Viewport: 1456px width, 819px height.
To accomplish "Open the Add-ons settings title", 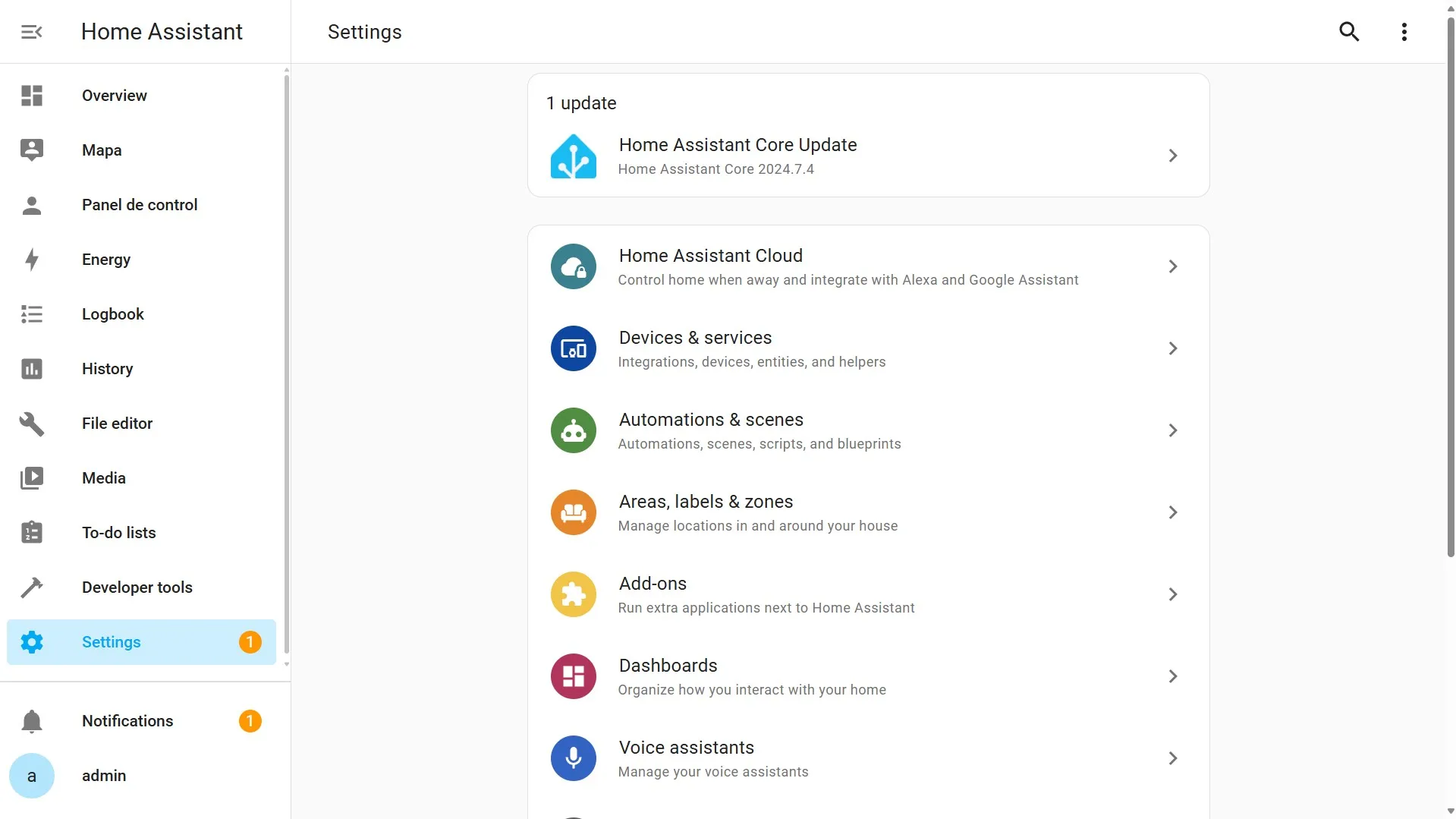I will (653, 584).
